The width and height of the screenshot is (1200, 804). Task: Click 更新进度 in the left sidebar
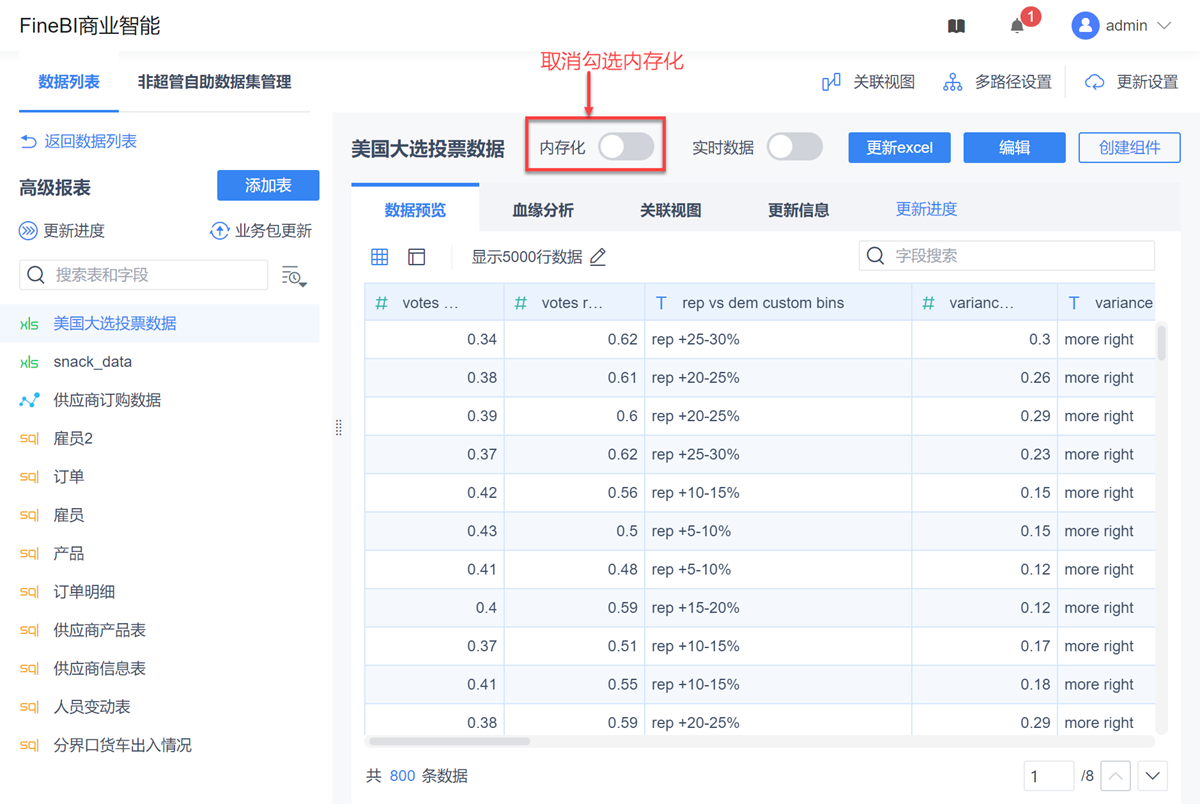point(62,231)
